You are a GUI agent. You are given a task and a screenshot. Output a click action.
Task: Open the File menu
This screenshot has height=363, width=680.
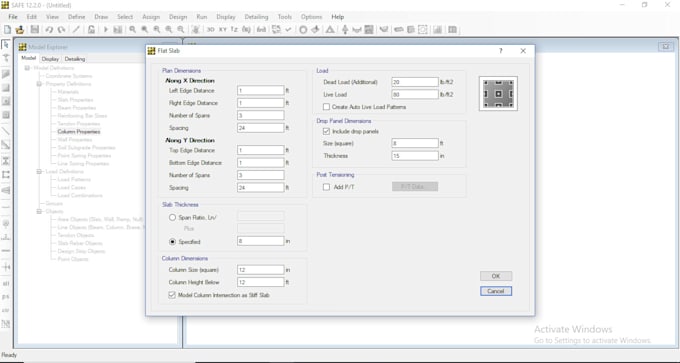click(13, 17)
